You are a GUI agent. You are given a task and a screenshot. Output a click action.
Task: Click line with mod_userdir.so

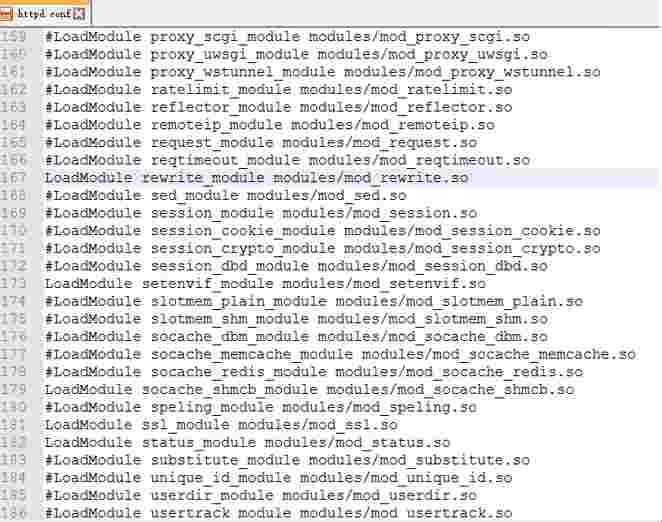click(x=261, y=495)
